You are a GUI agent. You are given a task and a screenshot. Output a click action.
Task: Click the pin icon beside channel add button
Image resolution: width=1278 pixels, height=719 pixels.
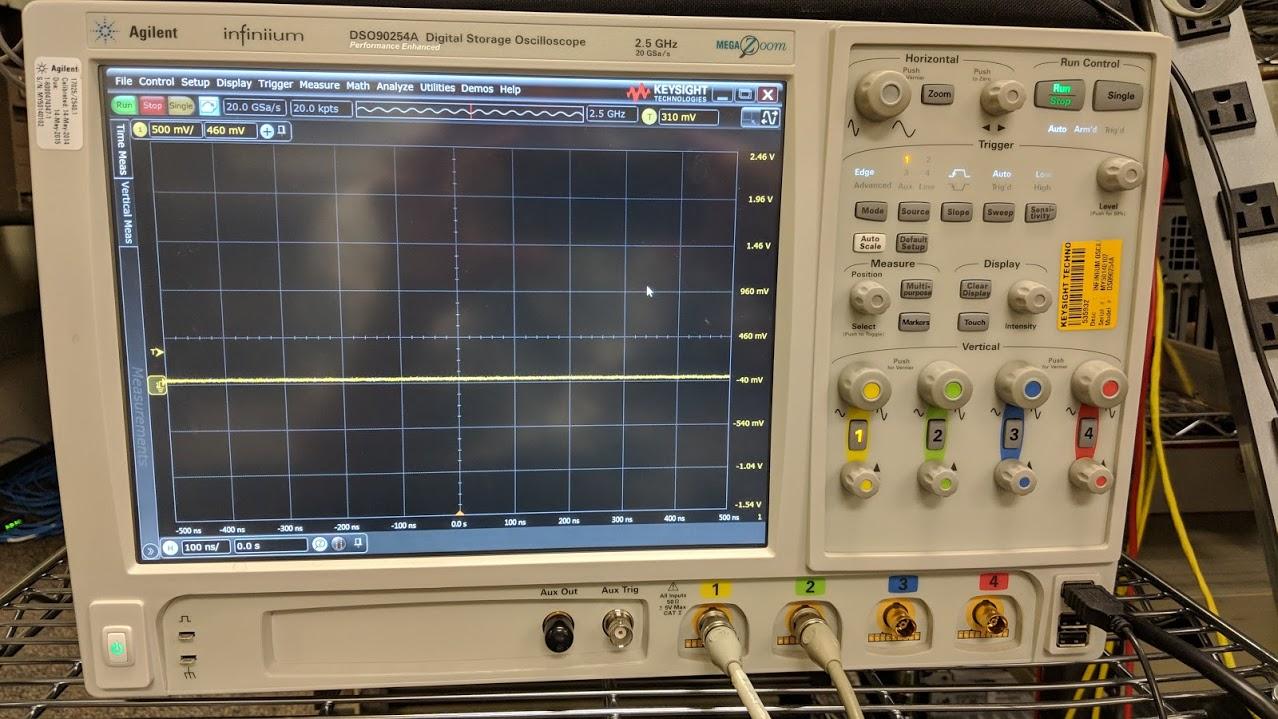(x=282, y=131)
